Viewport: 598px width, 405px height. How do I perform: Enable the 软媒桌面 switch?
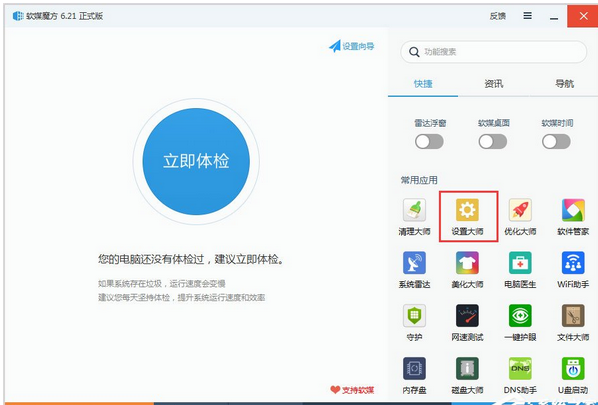tap(493, 142)
